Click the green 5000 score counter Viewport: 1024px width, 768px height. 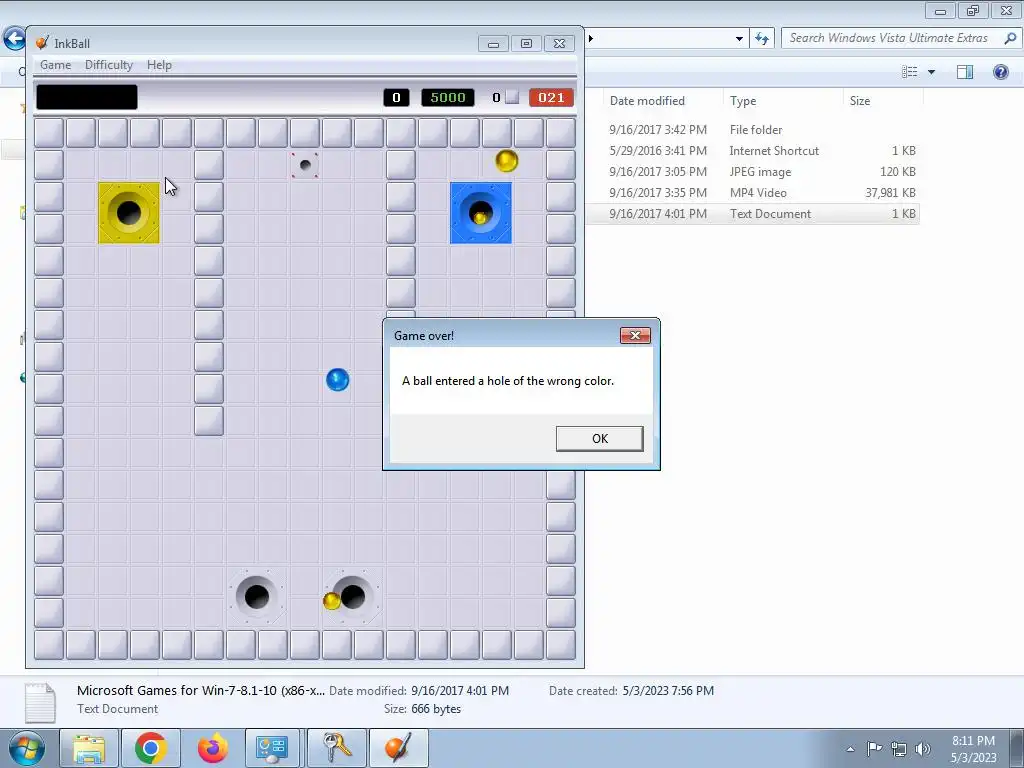pyautogui.click(x=448, y=97)
